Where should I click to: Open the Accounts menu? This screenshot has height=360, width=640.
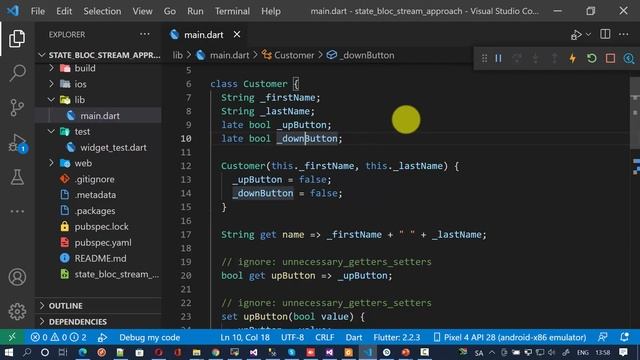pos(17,277)
